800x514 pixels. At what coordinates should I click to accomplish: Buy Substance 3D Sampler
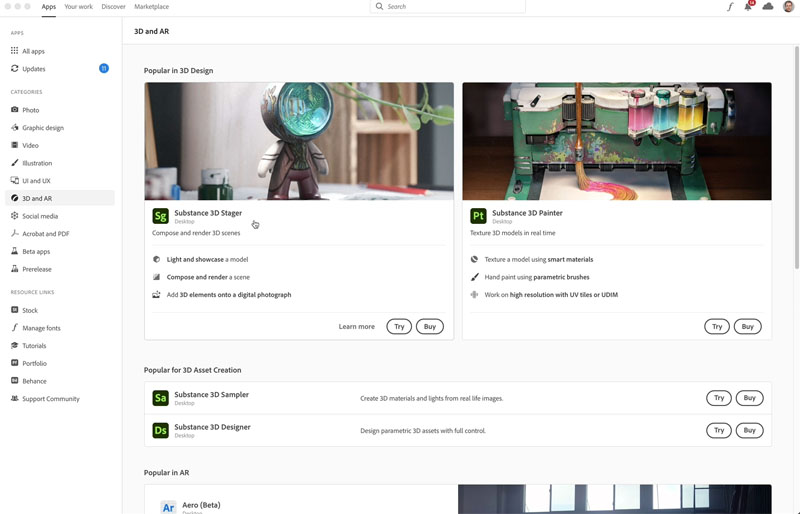pos(749,398)
